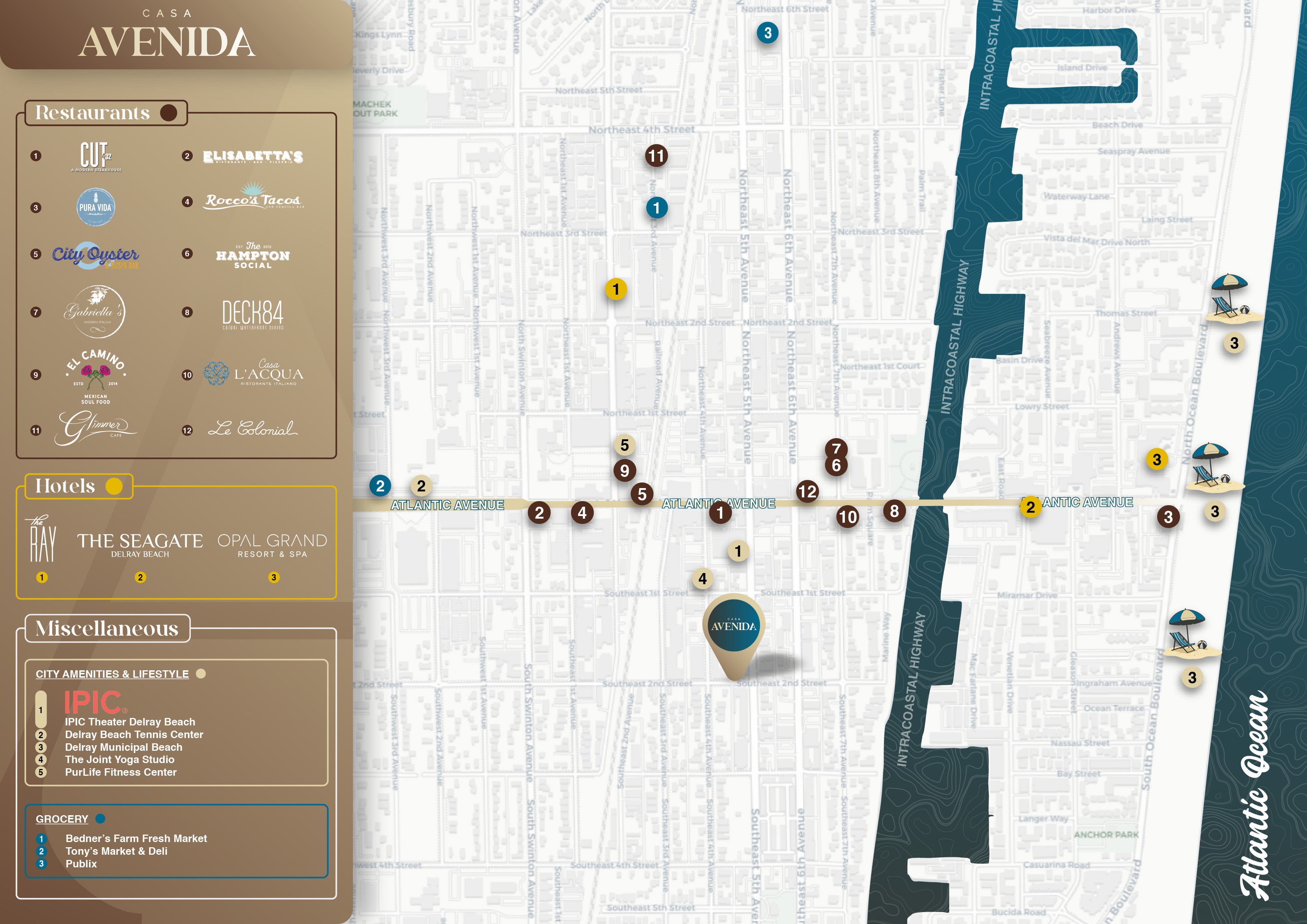Viewport: 1307px width, 924px height.
Task: Select beige amenity marker 2 on the map
Action: pyautogui.click(x=421, y=486)
